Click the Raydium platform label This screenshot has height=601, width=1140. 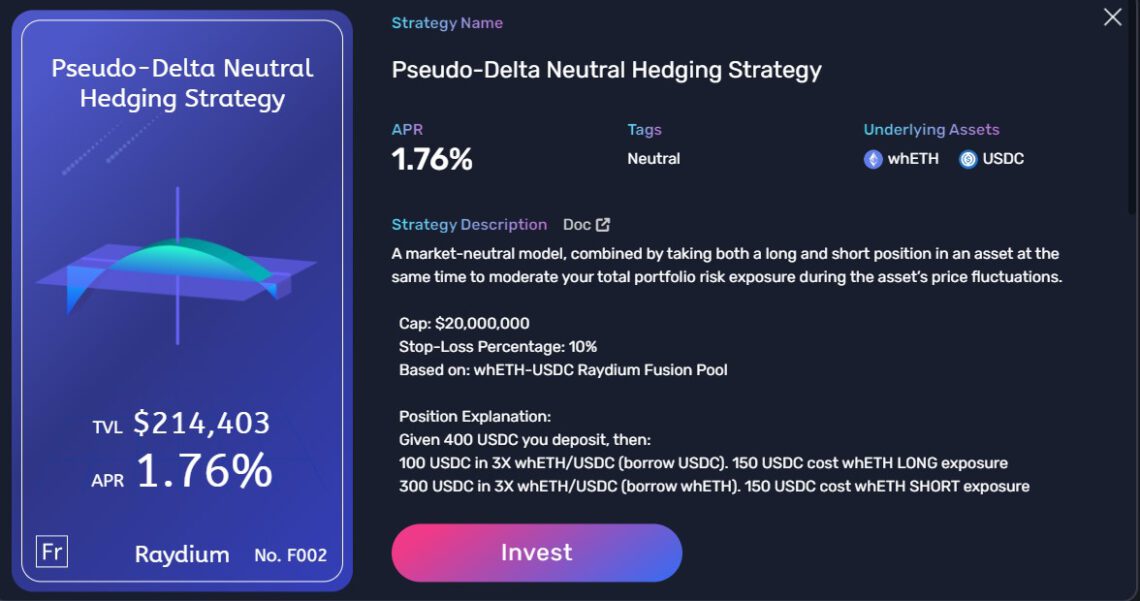coord(183,554)
